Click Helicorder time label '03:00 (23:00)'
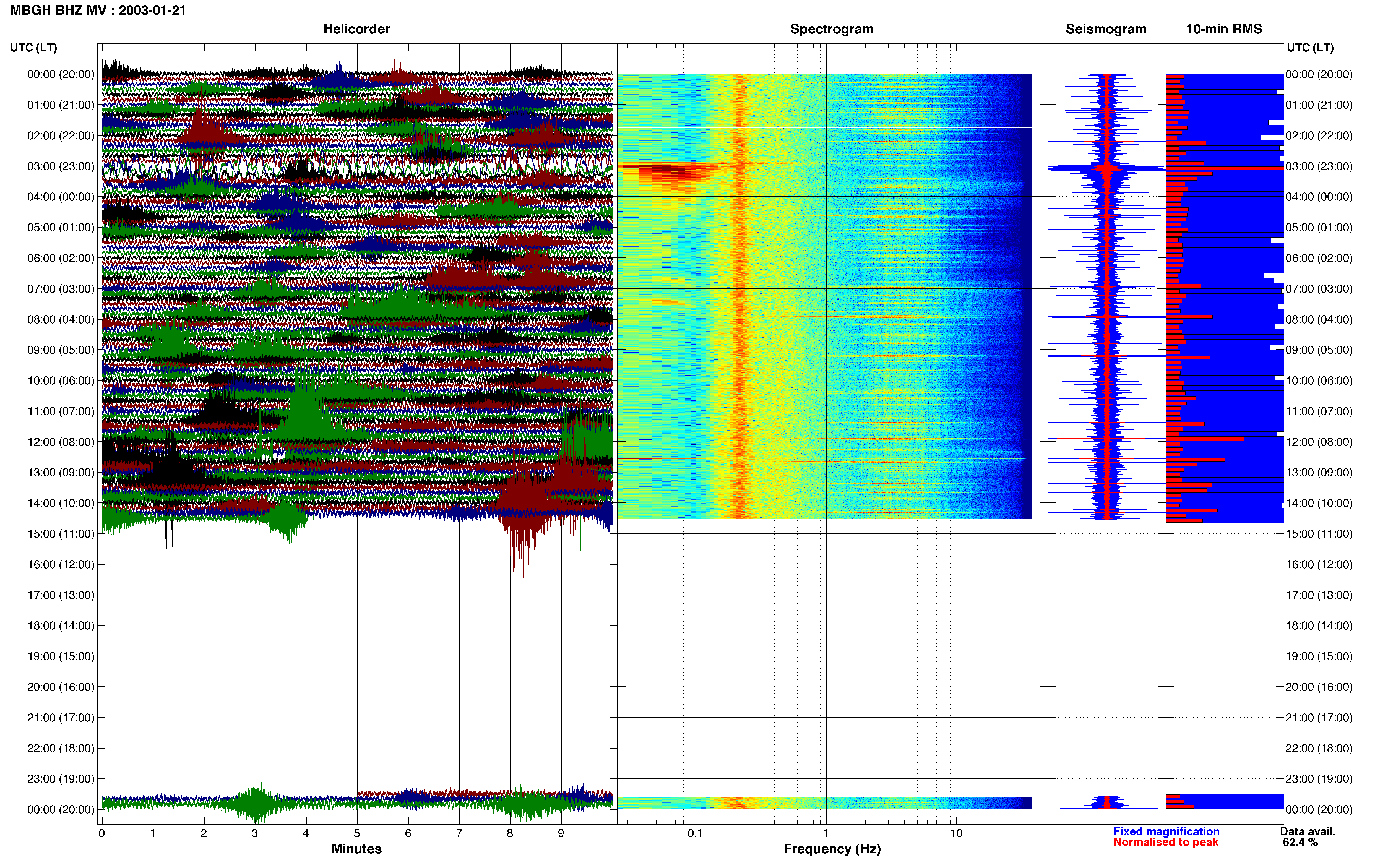 click(61, 166)
